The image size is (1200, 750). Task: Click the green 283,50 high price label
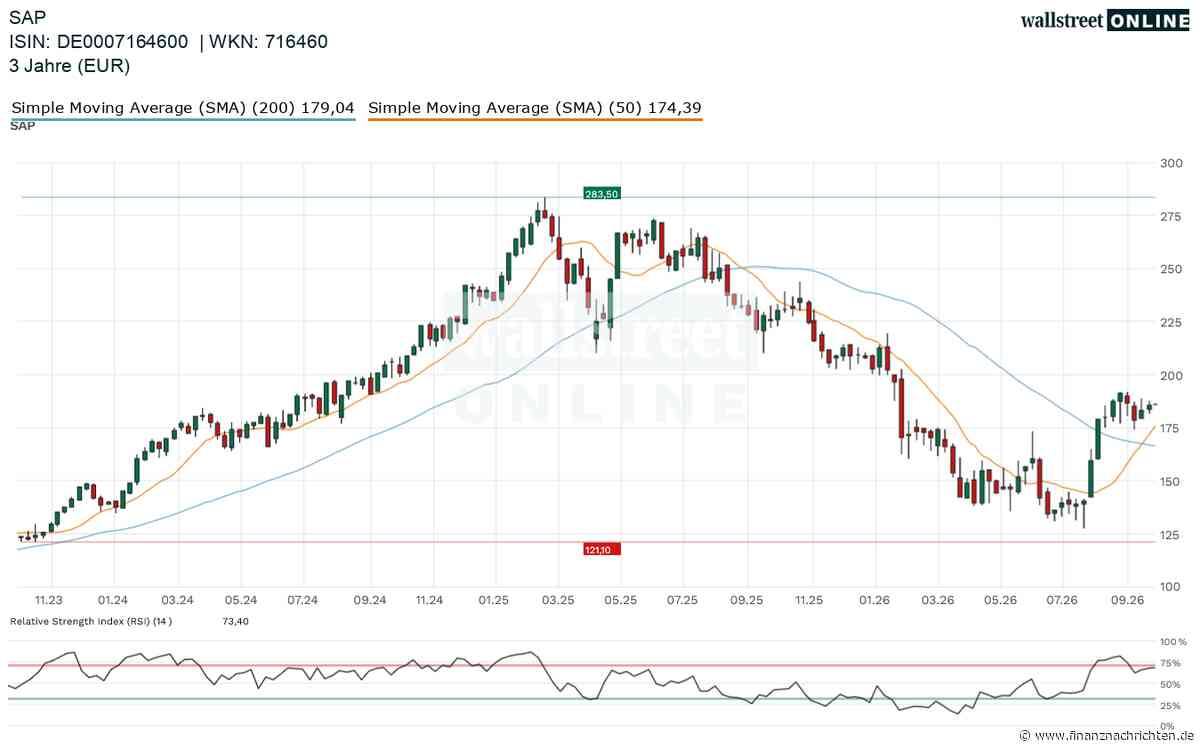(602, 193)
